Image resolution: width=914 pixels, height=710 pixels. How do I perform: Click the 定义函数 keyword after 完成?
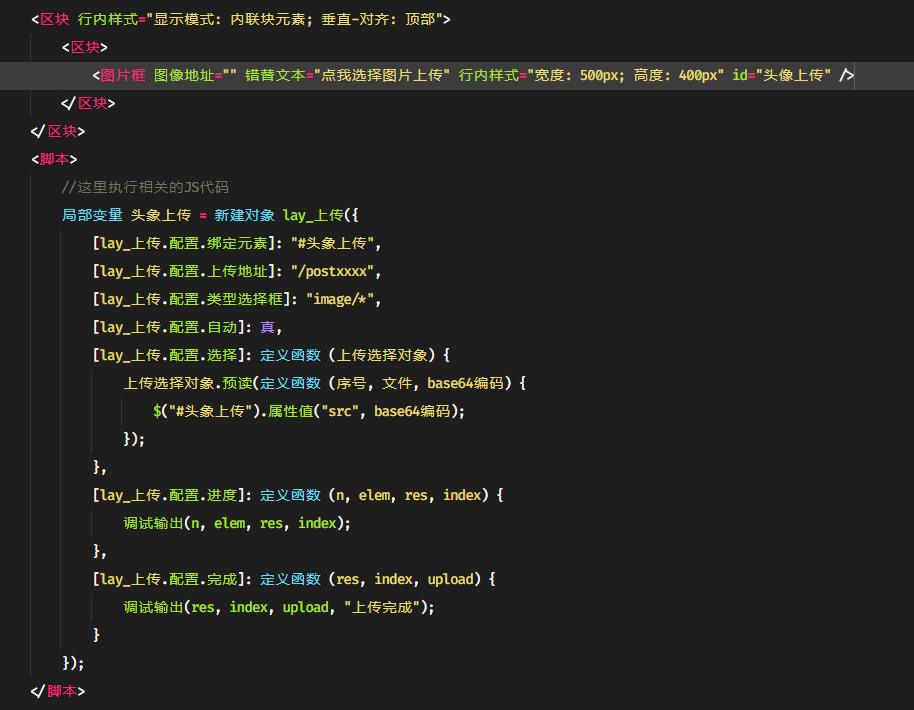tap(290, 579)
